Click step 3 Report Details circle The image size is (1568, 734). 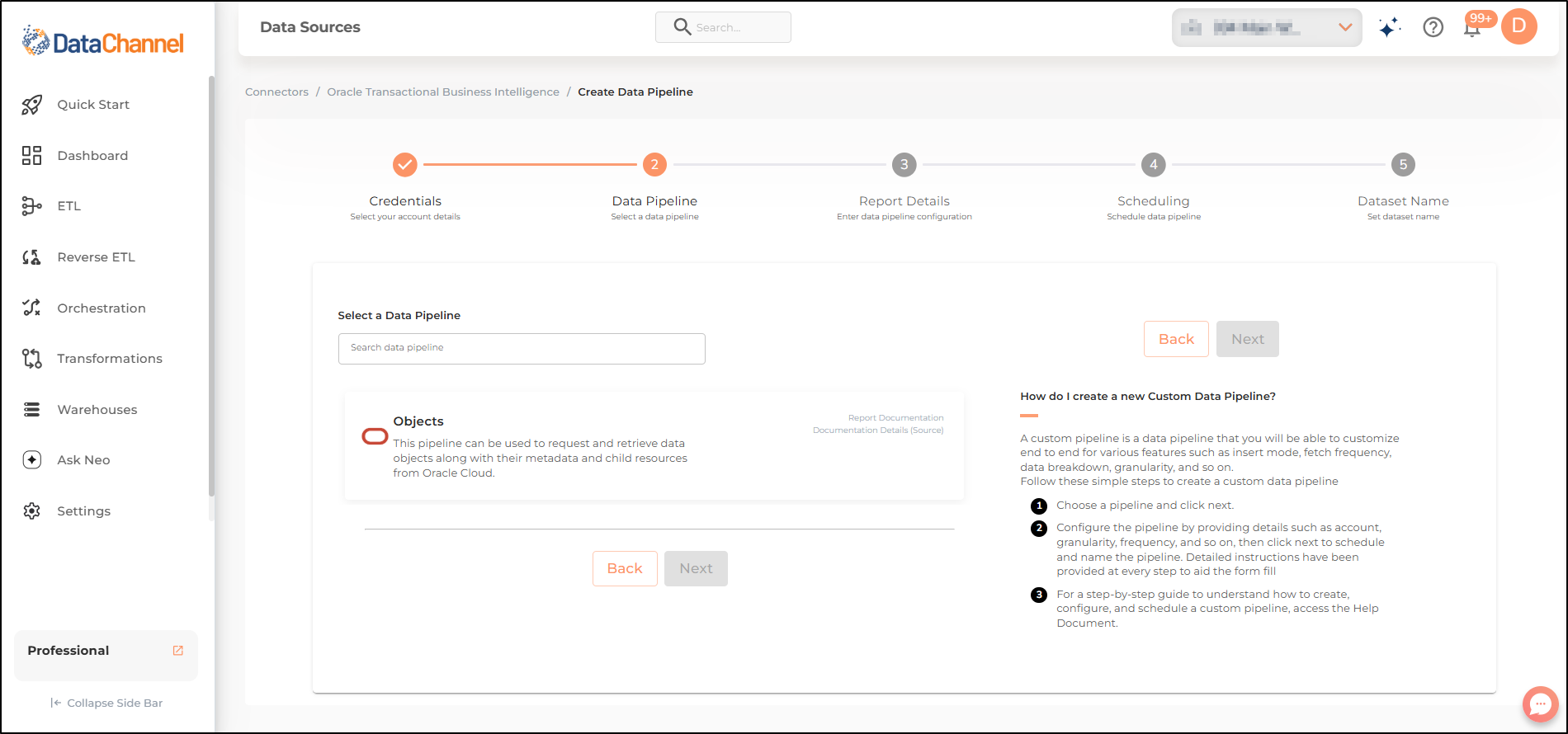(904, 165)
